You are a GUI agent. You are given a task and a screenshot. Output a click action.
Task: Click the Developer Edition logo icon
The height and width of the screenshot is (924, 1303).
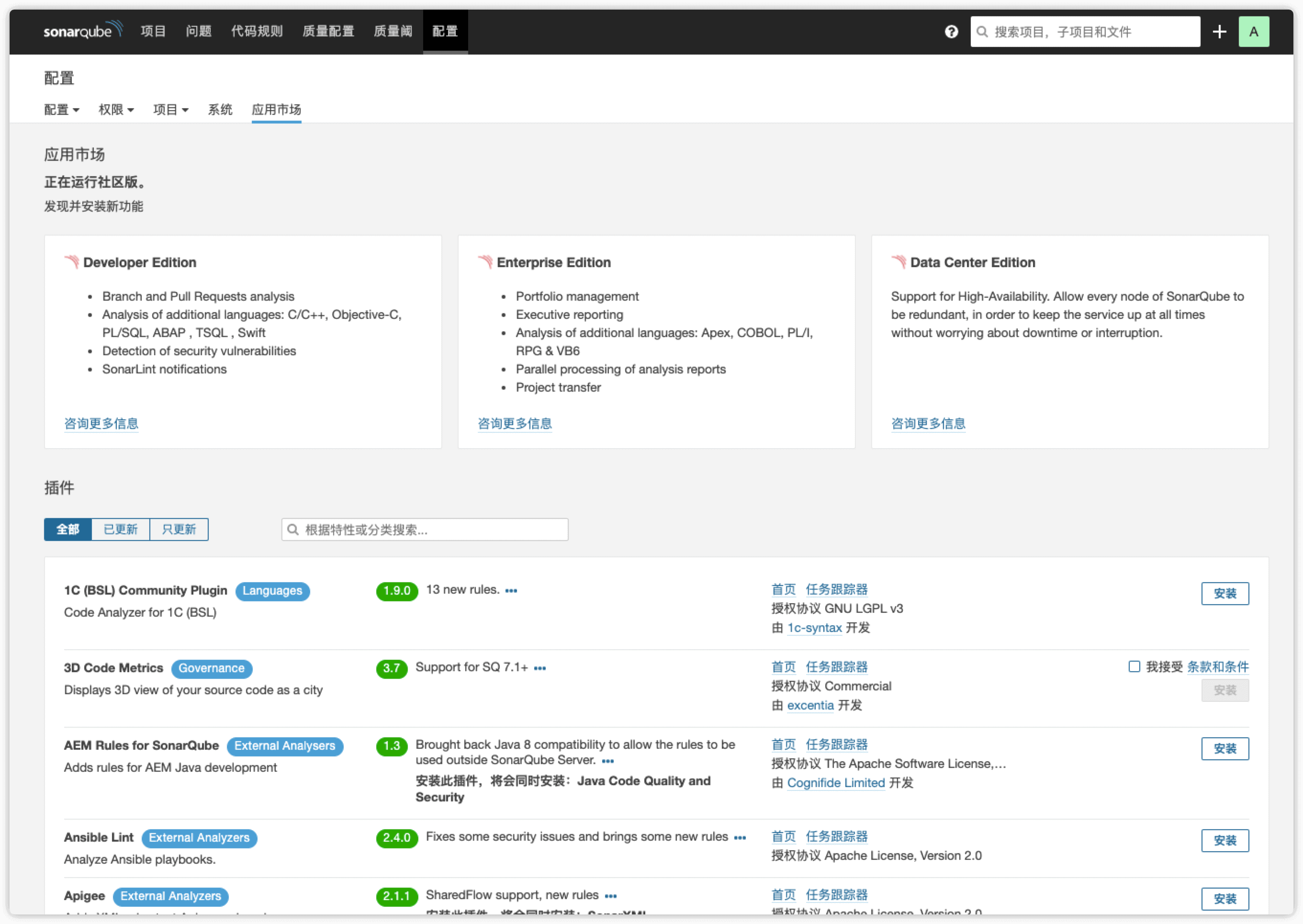coord(72,262)
